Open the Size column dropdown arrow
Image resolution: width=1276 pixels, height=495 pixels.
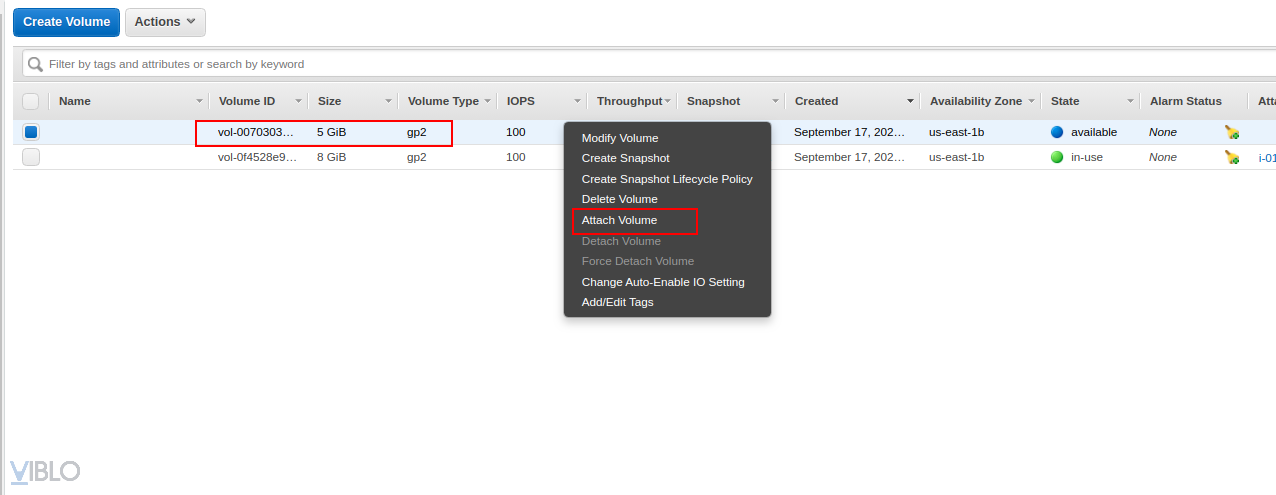coord(388,101)
